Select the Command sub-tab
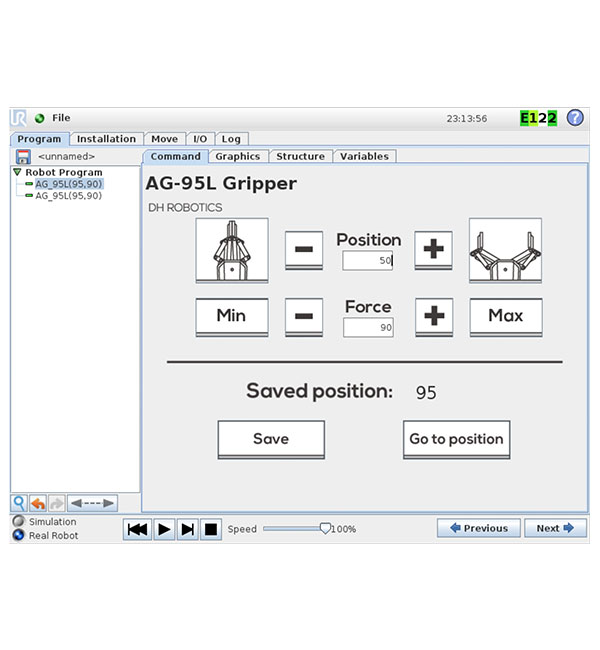The height and width of the screenshot is (650, 600). click(x=175, y=156)
